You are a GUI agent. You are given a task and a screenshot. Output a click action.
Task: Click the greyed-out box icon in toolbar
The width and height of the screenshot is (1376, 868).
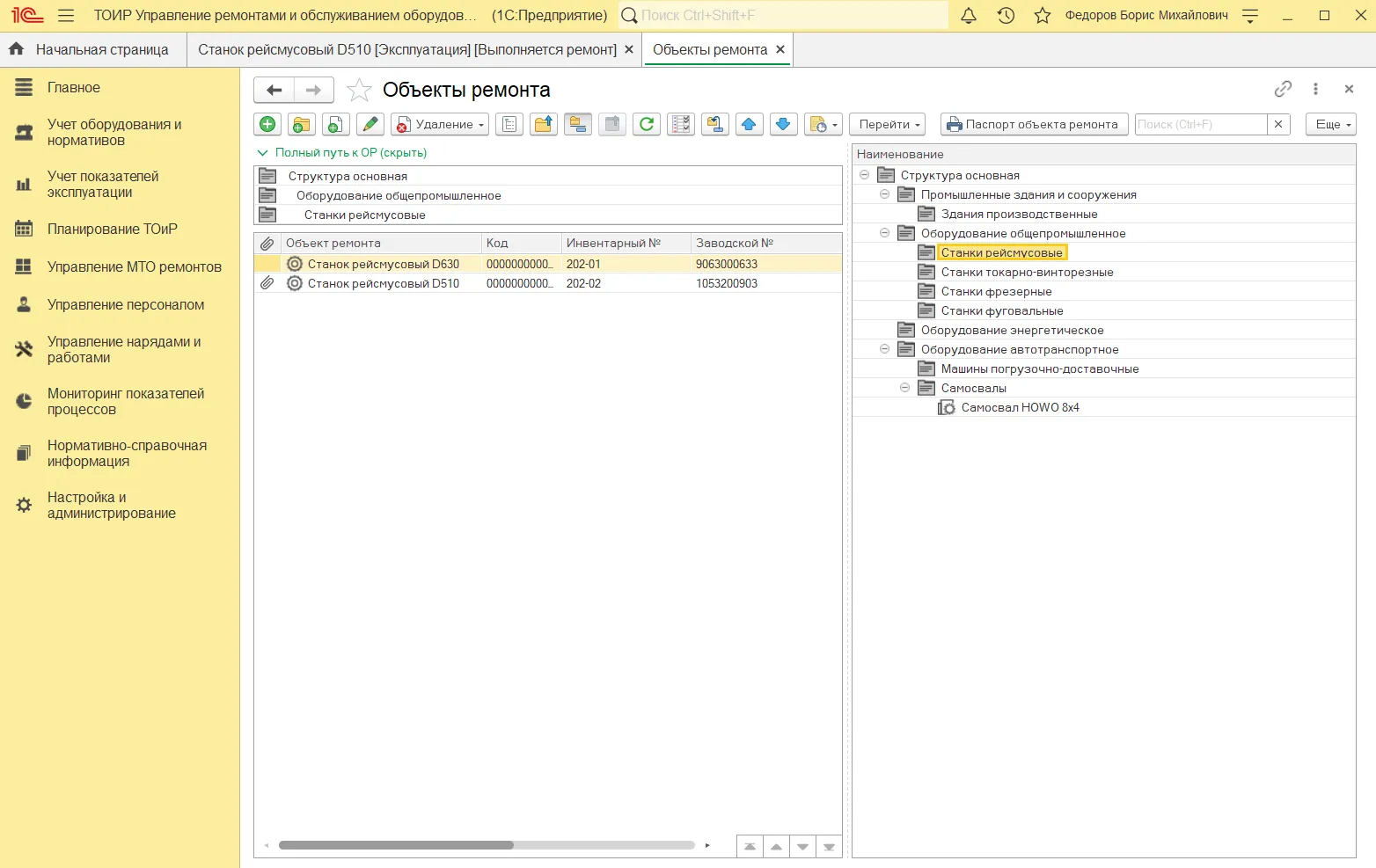coord(612,124)
